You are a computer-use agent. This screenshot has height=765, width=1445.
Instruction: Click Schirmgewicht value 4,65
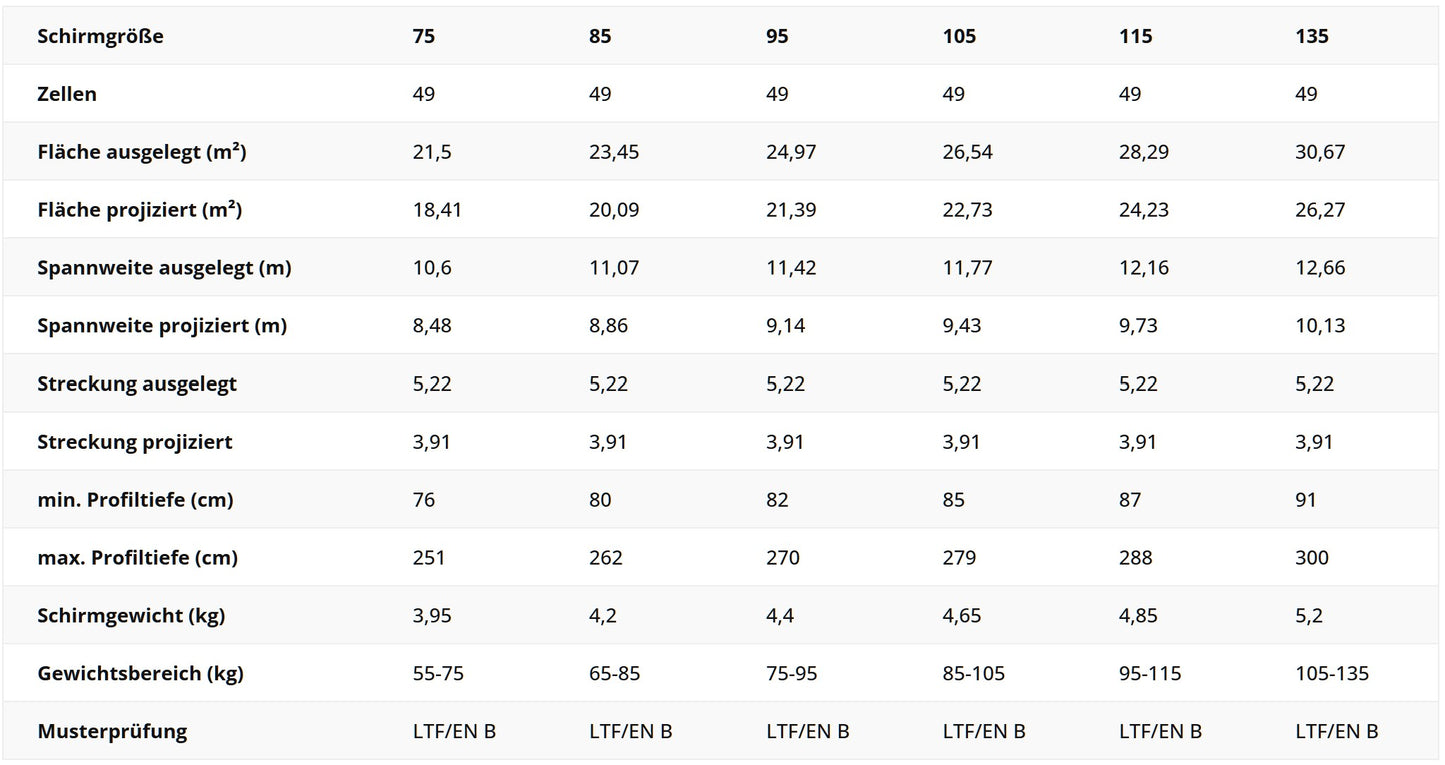[962, 617]
